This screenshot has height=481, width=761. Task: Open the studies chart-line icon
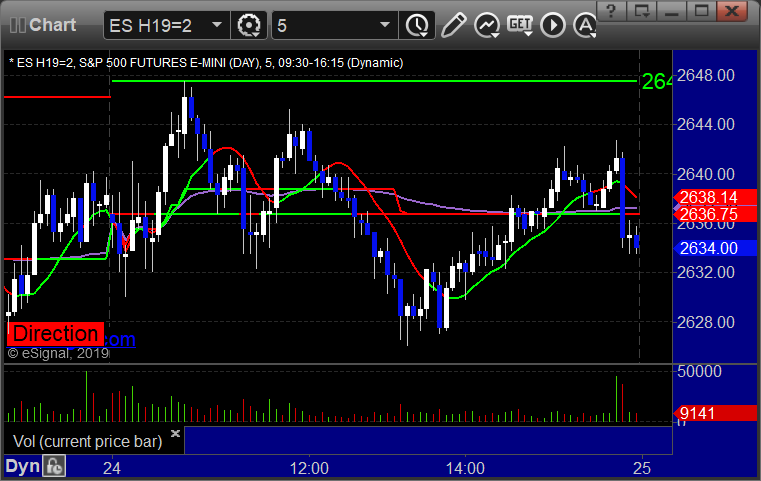(487, 25)
